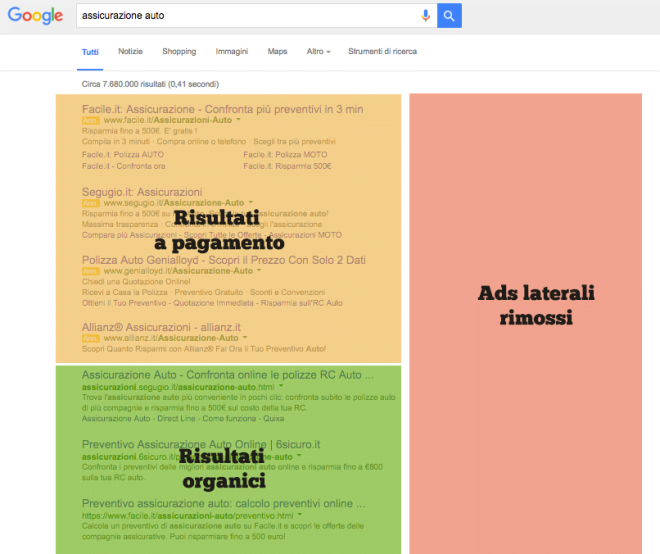Open Preventivo assicurazione auto: calcolo preventivi result
The width and height of the screenshot is (660, 554).
click(223, 503)
